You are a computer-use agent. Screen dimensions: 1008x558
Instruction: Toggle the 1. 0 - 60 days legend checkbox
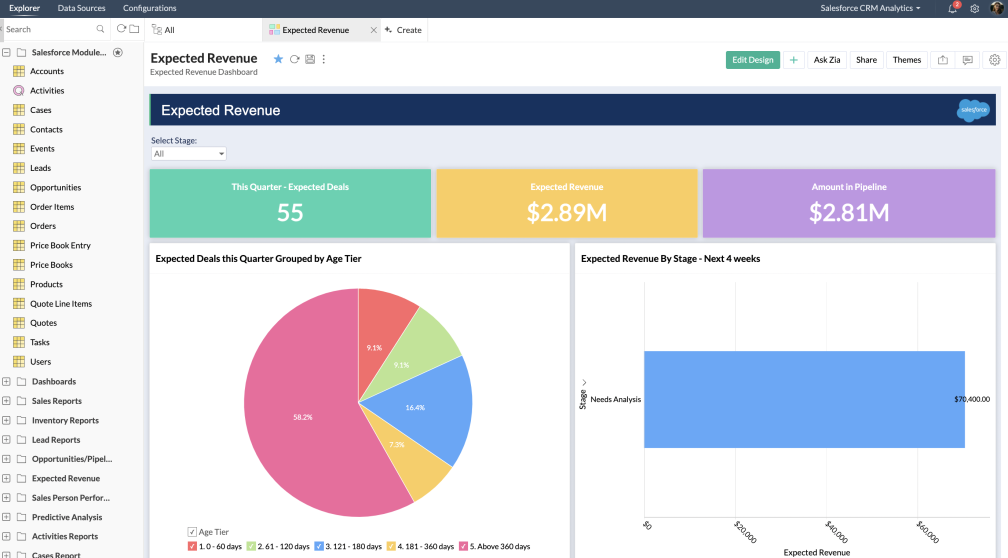tap(192, 546)
